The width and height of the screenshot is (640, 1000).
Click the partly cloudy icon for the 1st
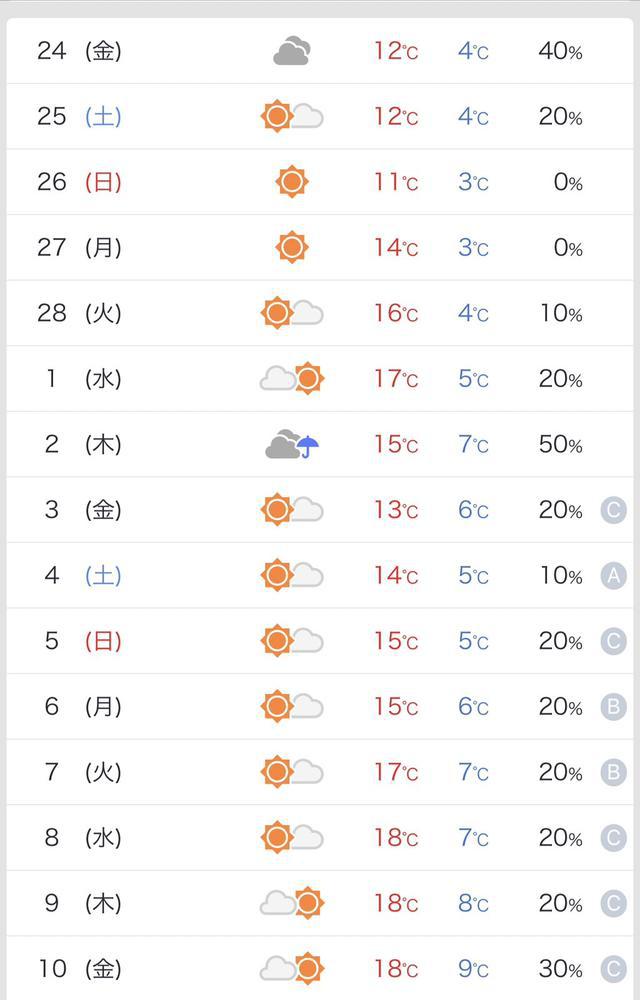[x=292, y=379]
